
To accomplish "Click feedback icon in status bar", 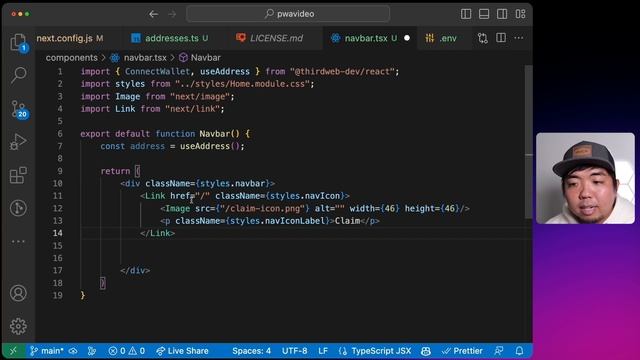I will pyautogui.click(x=499, y=351).
